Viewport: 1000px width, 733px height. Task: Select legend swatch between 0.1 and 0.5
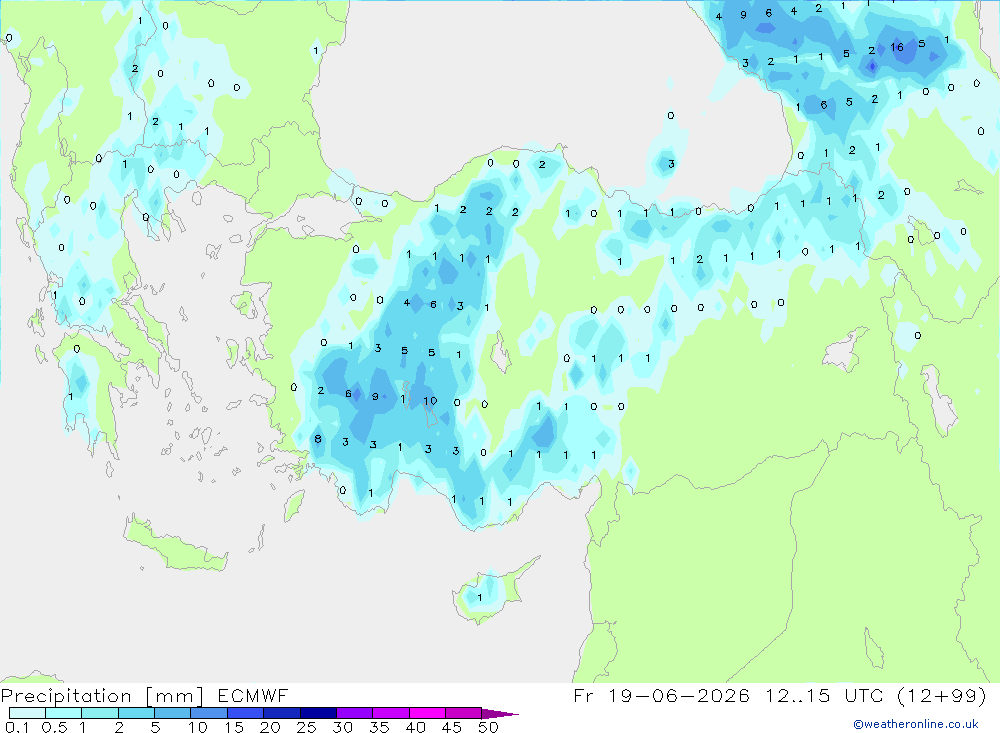[x=27, y=713]
